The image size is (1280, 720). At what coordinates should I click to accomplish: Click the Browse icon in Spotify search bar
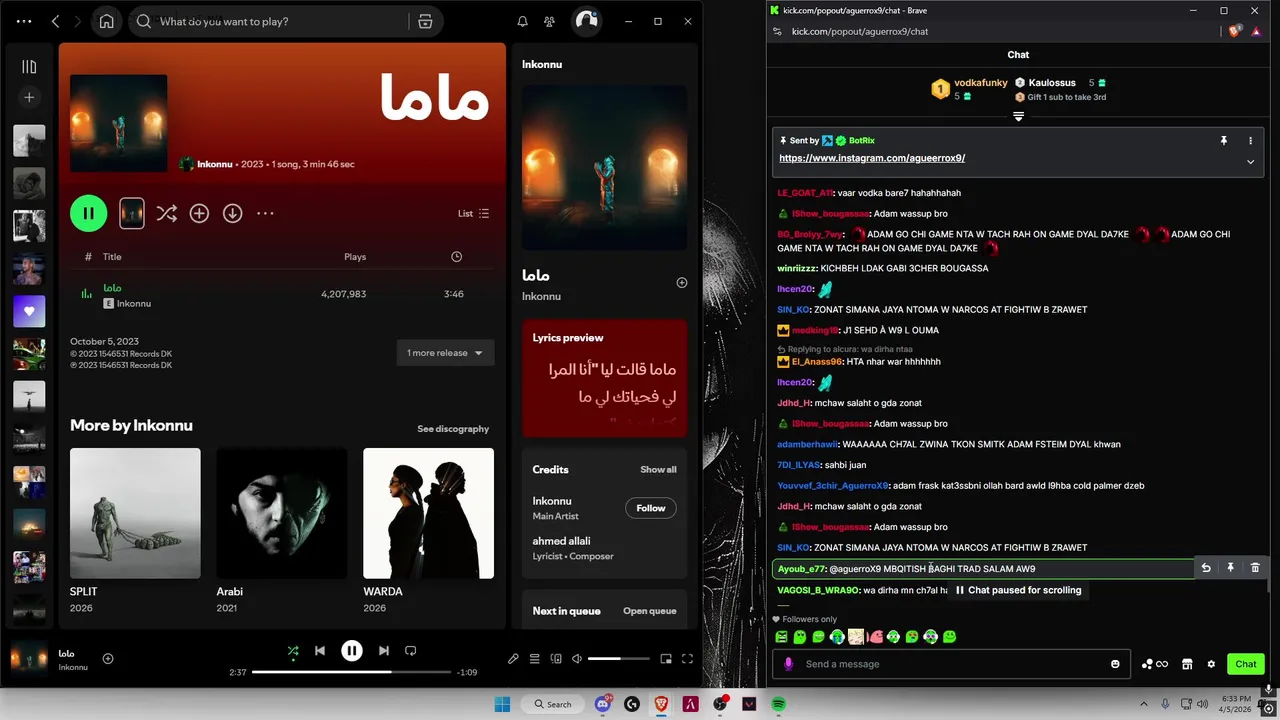click(425, 21)
